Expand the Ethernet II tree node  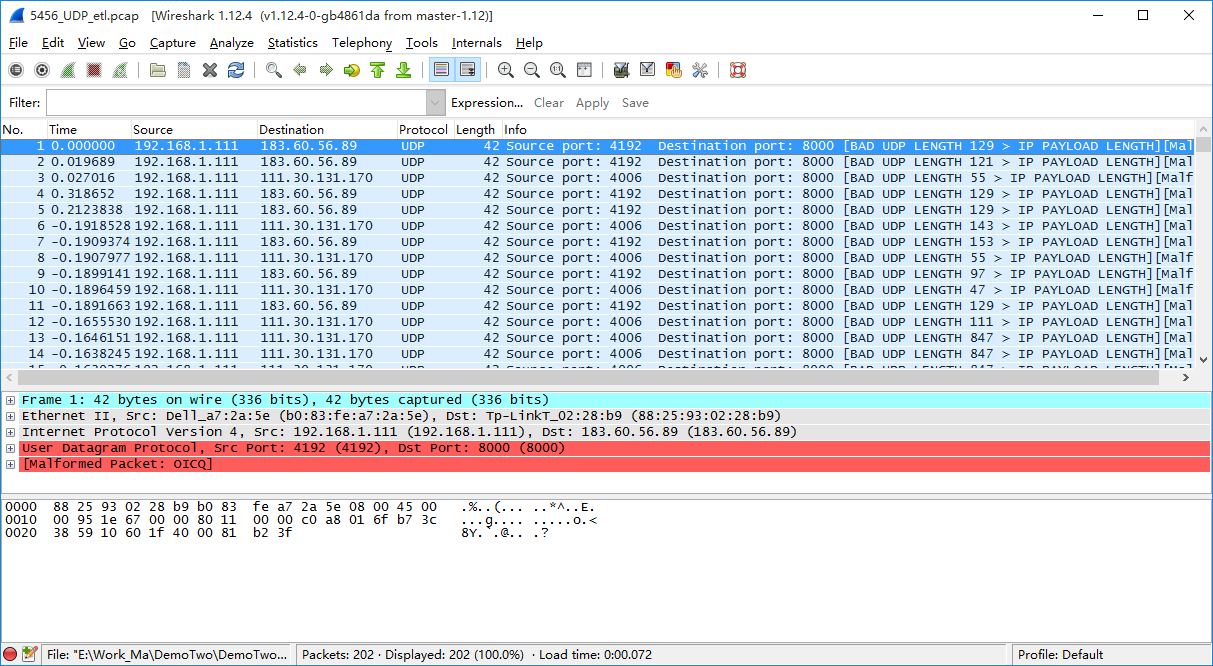coord(10,416)
